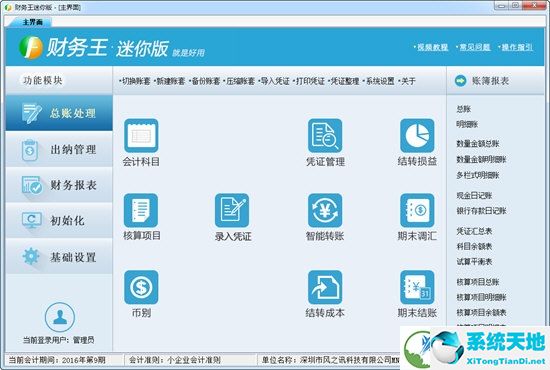
Task: Select the 出纳管理 module
Action: click(x=59, y=149)
